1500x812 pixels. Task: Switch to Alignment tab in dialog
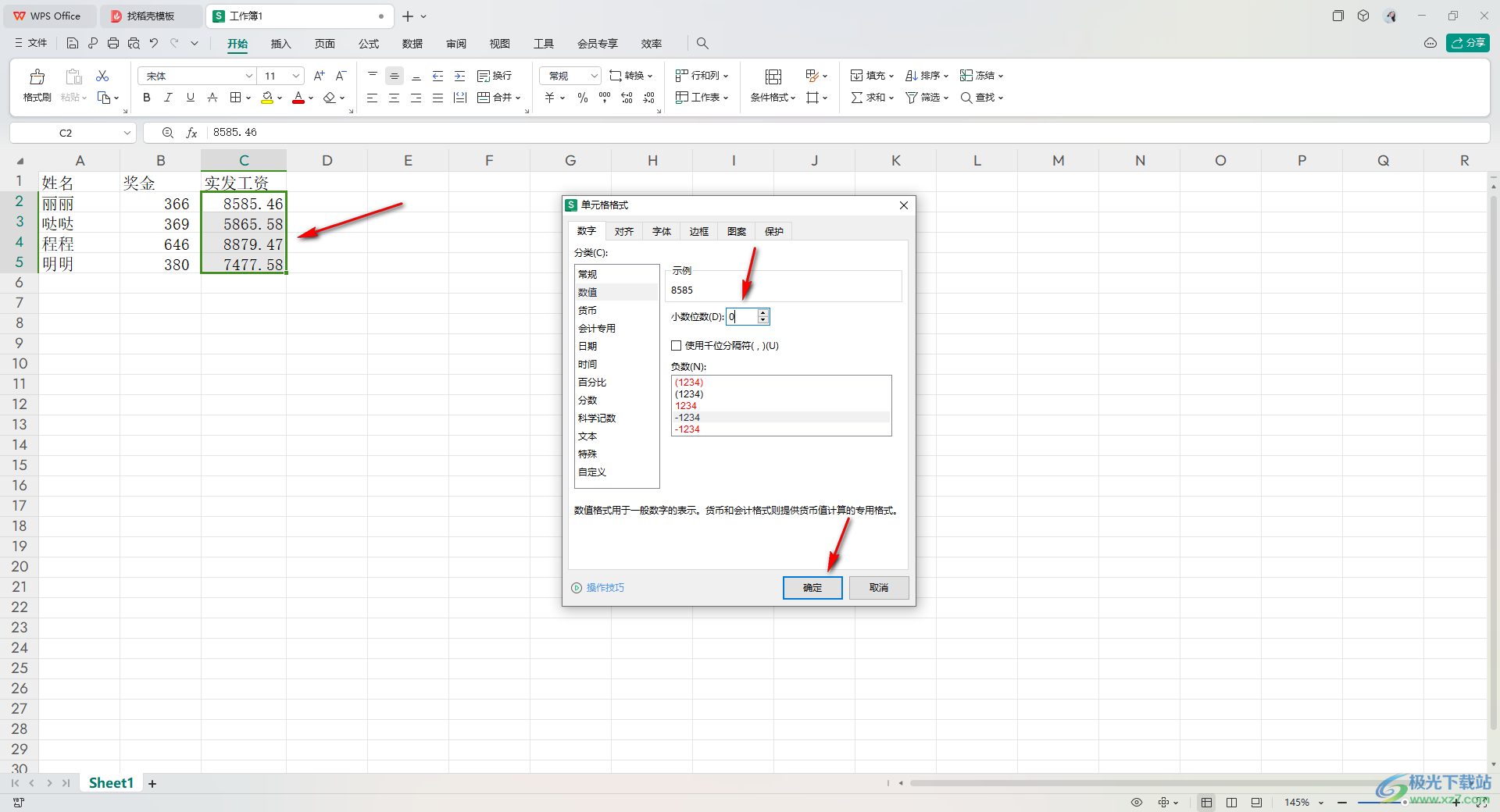[623, 231]
